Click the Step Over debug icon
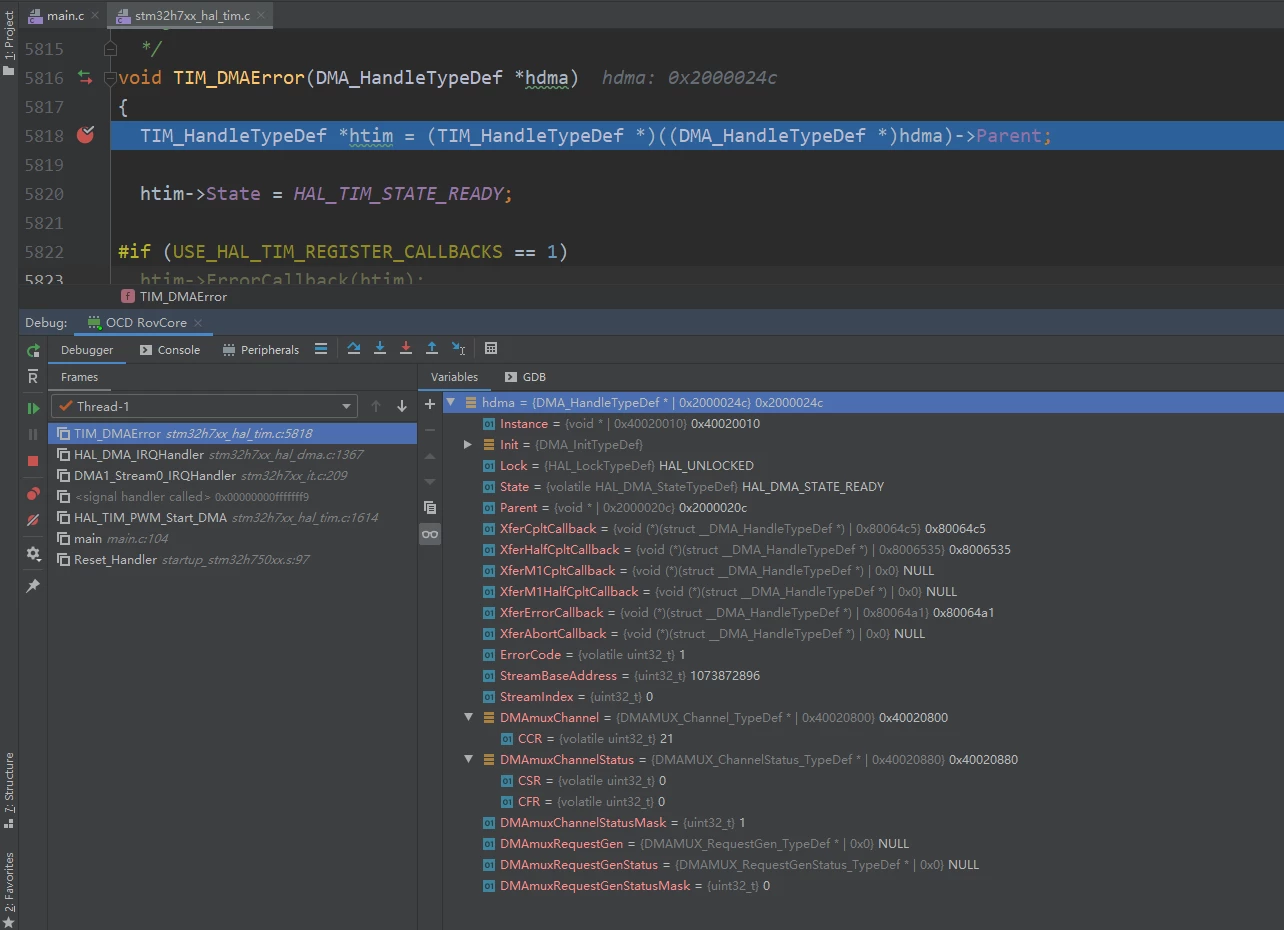 tap(354, 349)
